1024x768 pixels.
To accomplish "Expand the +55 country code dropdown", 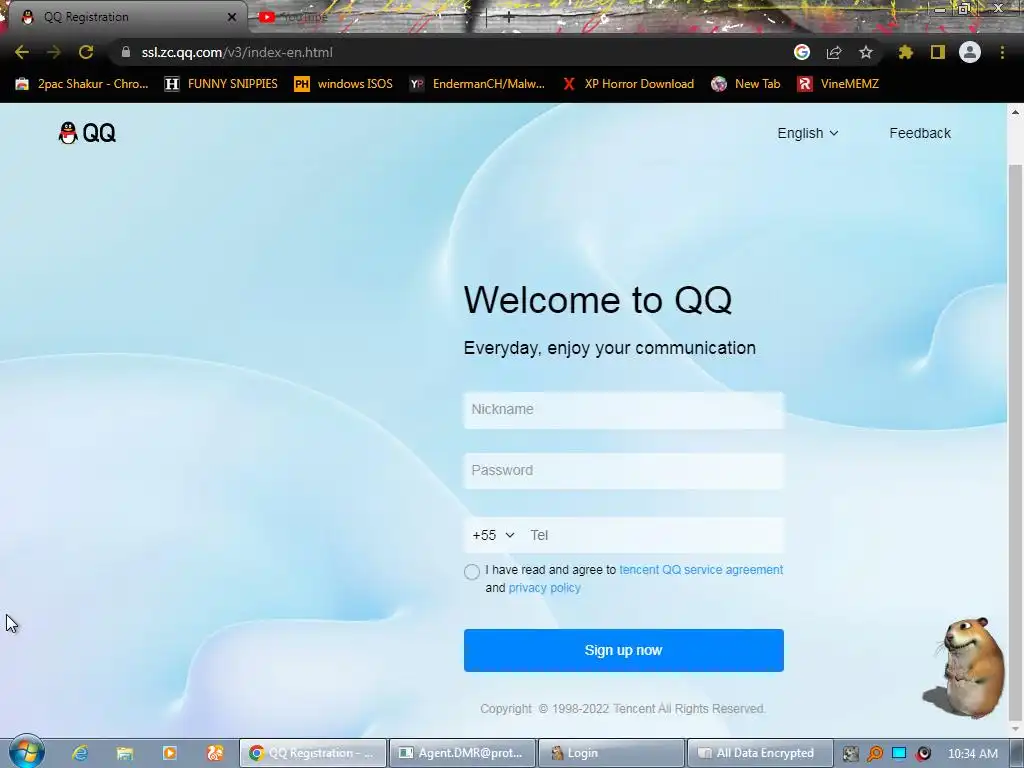I will 493,536.
